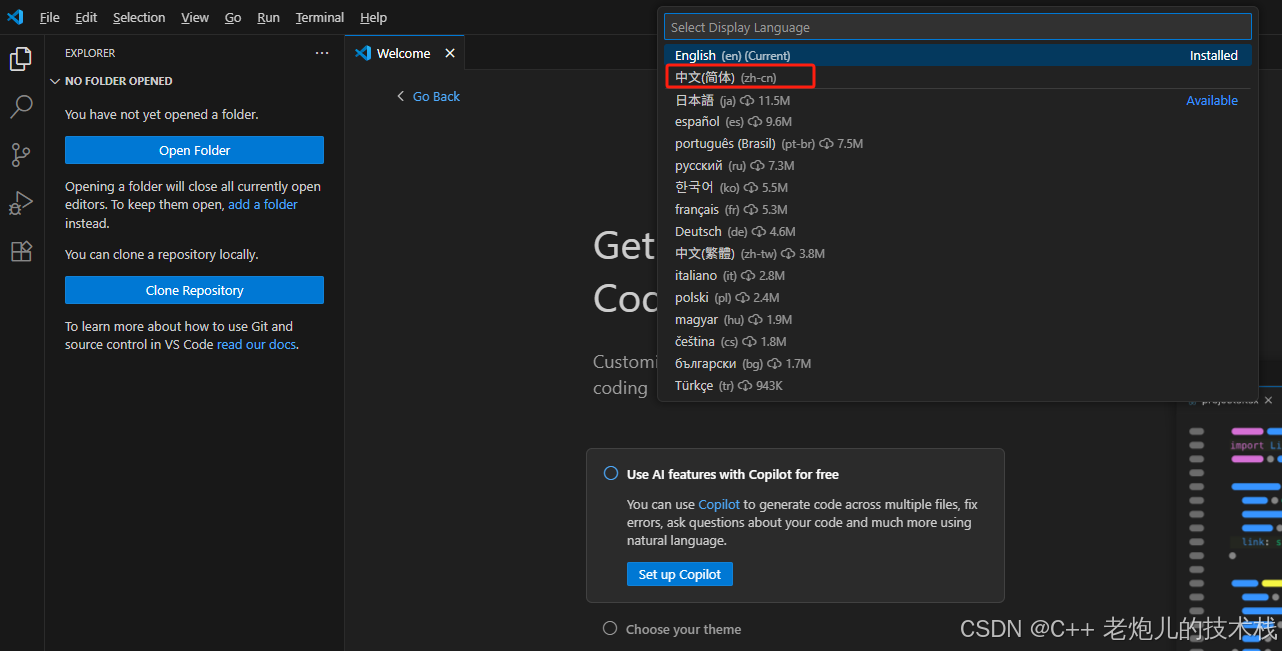Select English (en) current language

coord(958,56)
